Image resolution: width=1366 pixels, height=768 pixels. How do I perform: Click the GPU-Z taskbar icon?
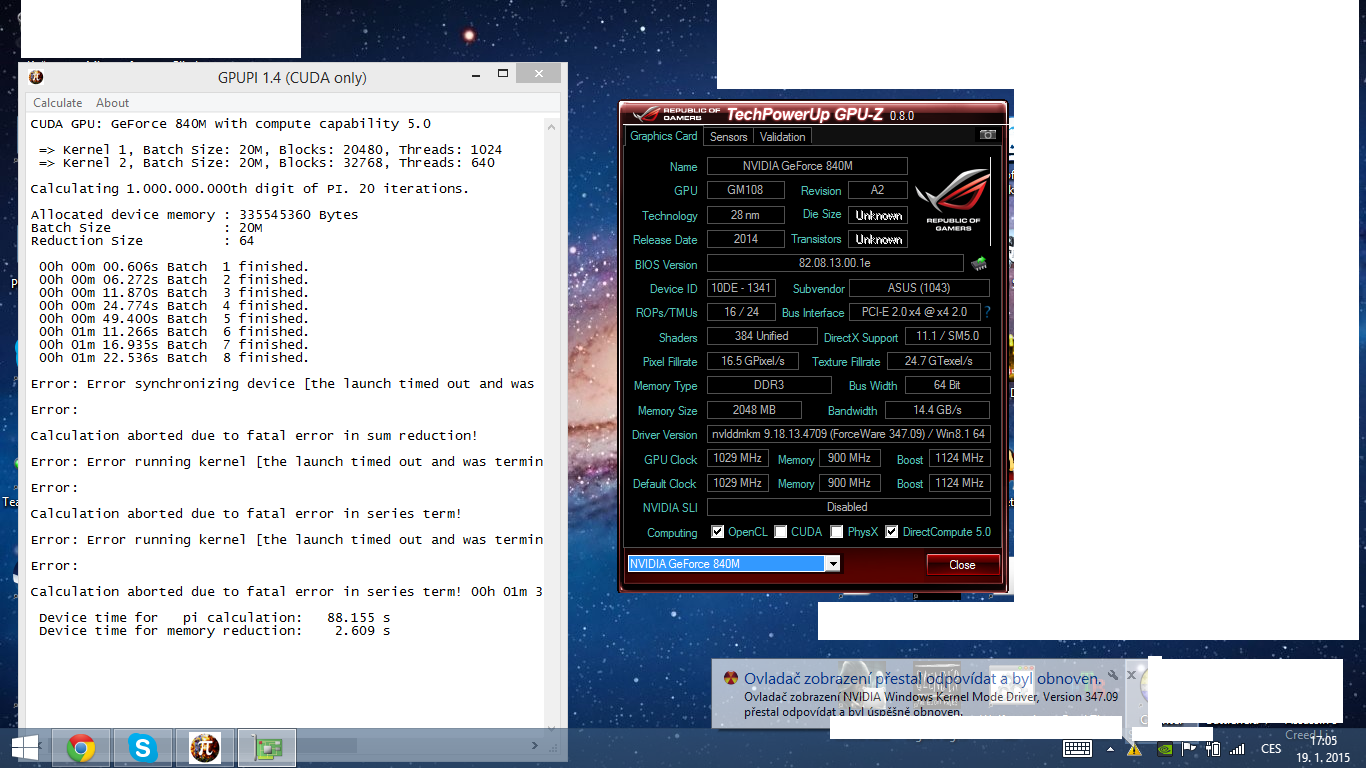[266, 747]
